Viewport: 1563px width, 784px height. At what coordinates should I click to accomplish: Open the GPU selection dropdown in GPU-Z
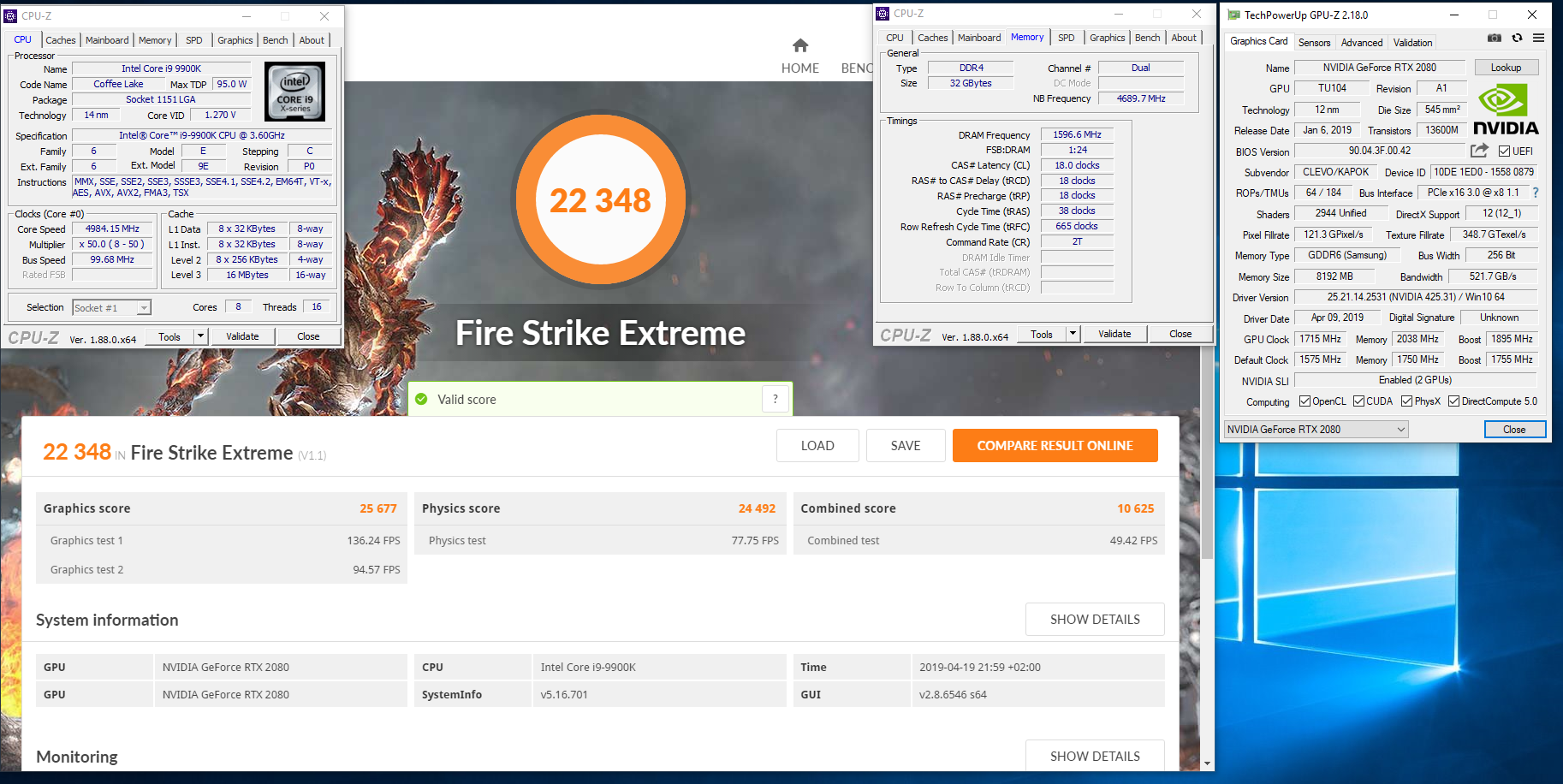click(x=1316, y=430)
